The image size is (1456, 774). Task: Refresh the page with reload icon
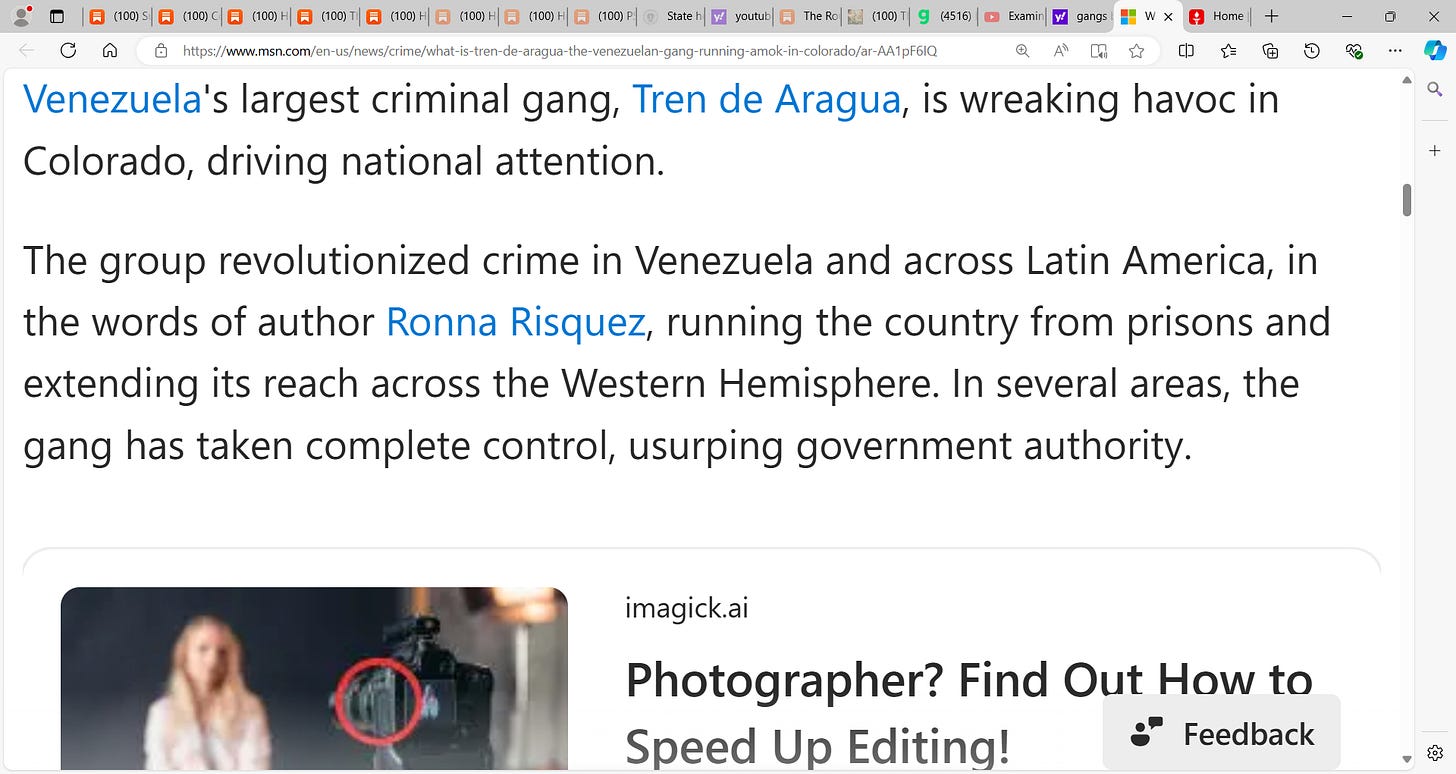click(x=68, y=51)
